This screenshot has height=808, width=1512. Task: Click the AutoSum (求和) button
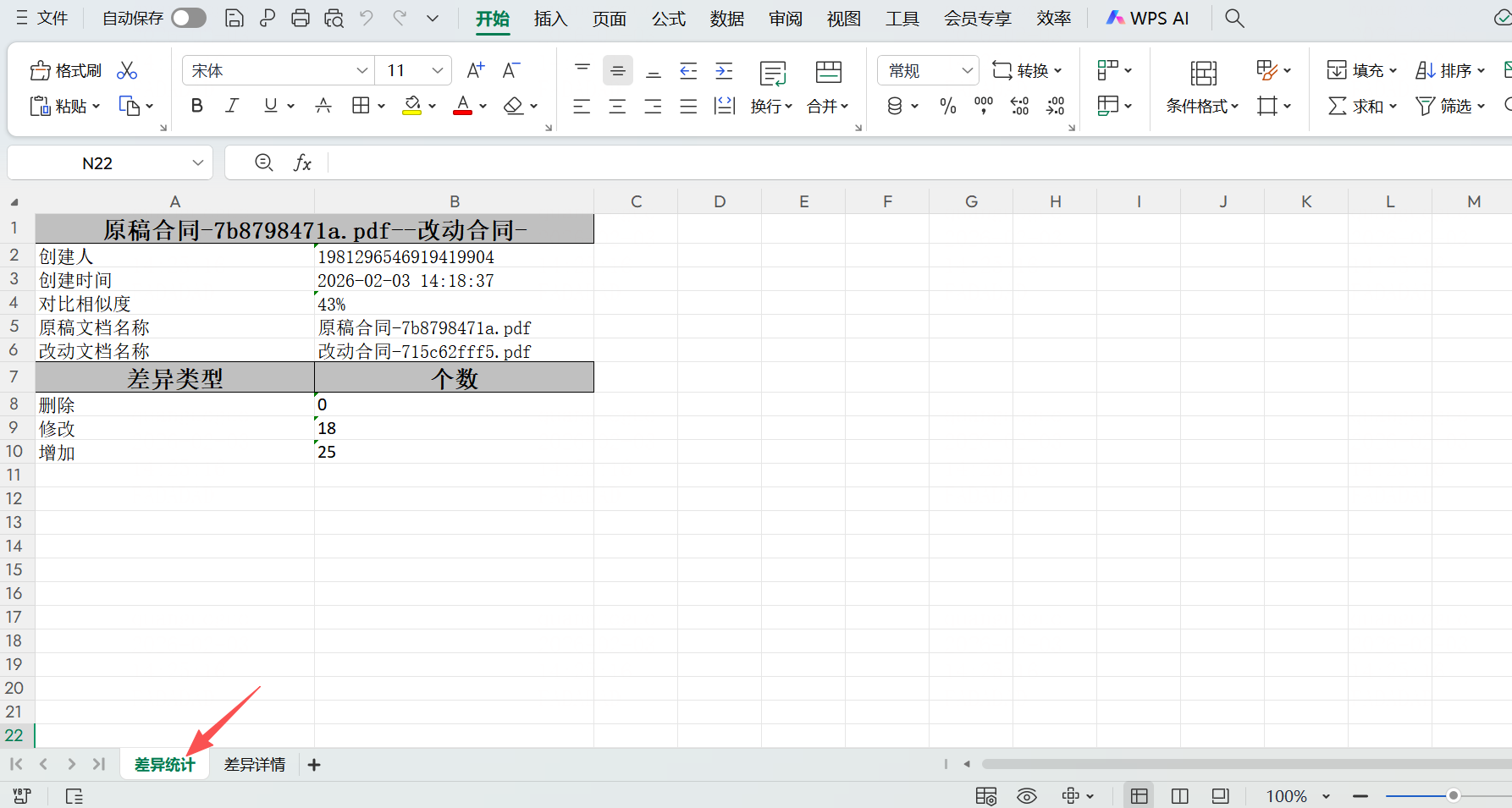[1361, 106]
